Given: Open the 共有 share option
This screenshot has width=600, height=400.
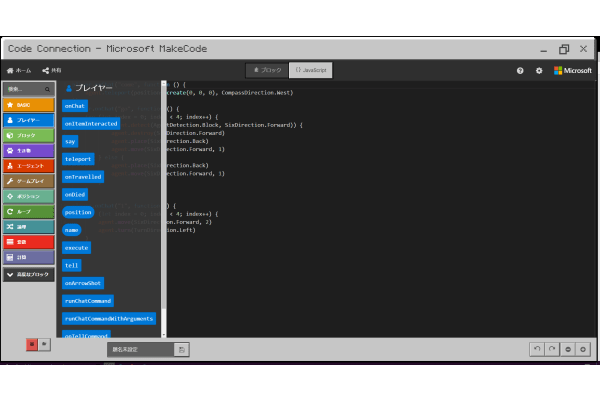Looking at the screenshot, I should (x=52, y=70).
